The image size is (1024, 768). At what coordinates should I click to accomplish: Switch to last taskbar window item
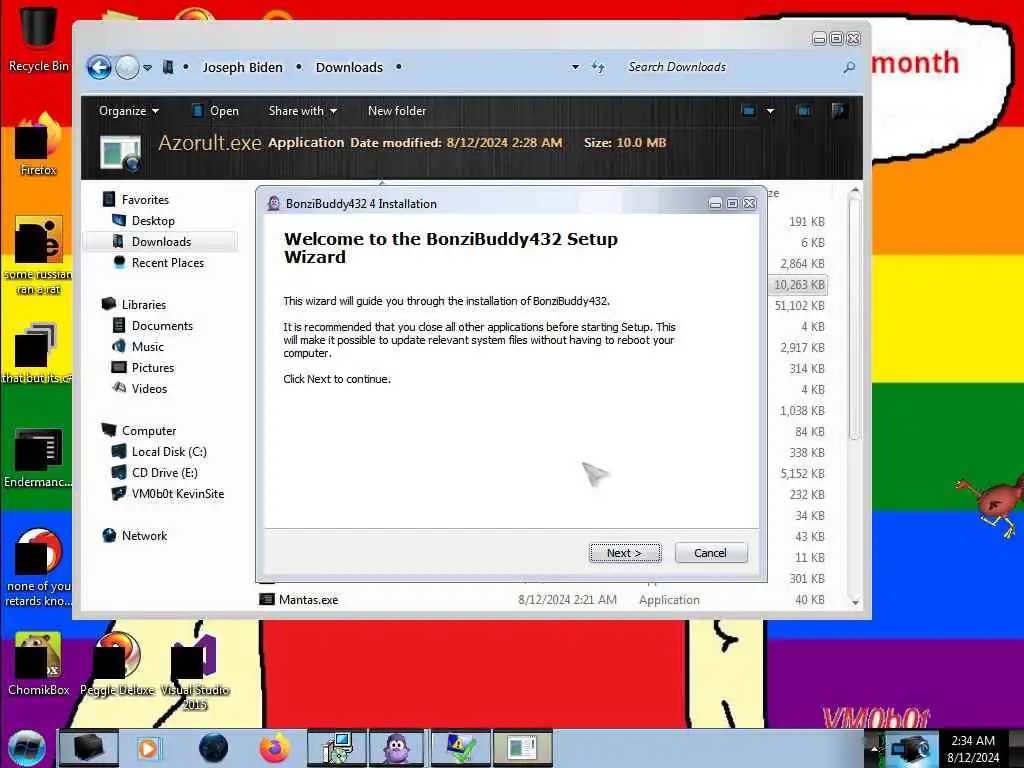pyautogui.click(x=522, y=748)
